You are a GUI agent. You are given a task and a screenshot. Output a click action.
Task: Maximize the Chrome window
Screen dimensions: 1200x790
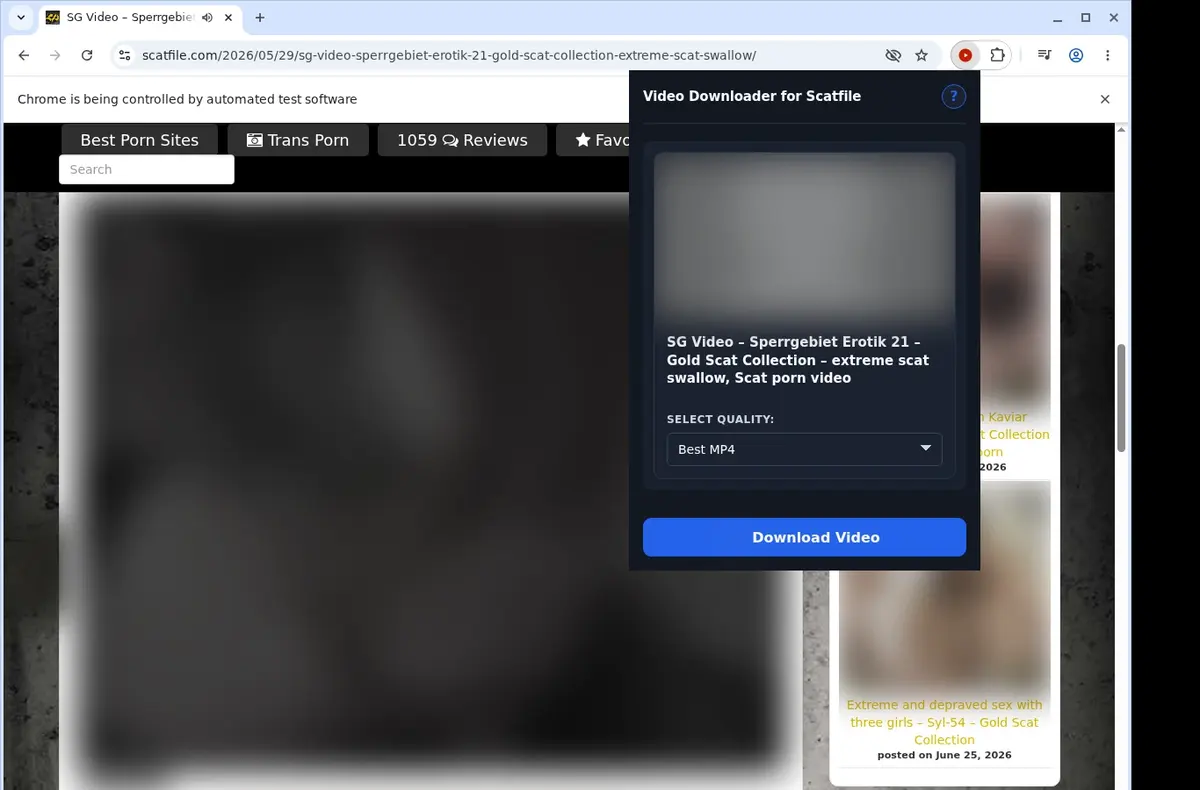pos(1086,18)
